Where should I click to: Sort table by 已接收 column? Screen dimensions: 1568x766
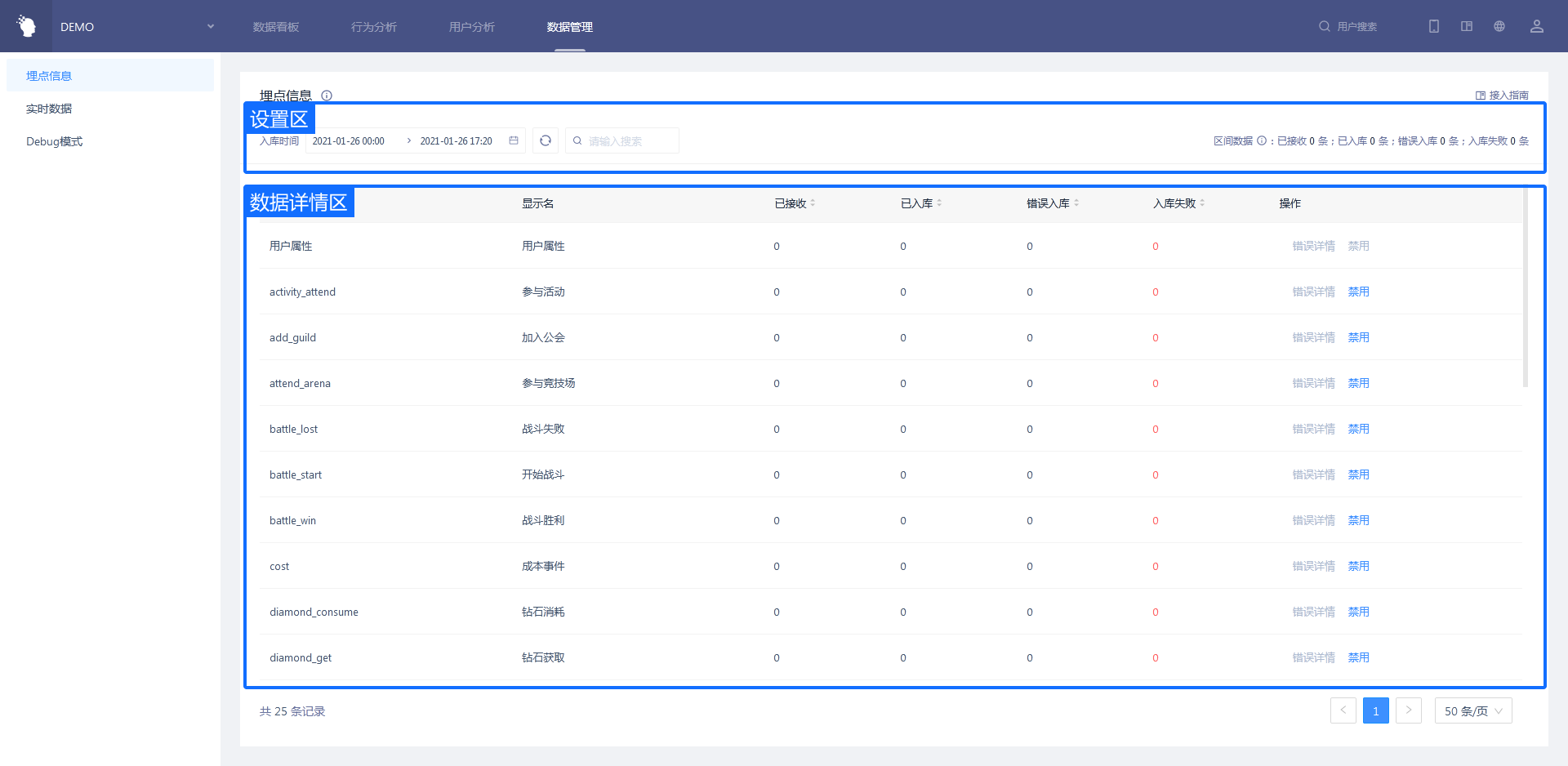(x=813, y=203)
